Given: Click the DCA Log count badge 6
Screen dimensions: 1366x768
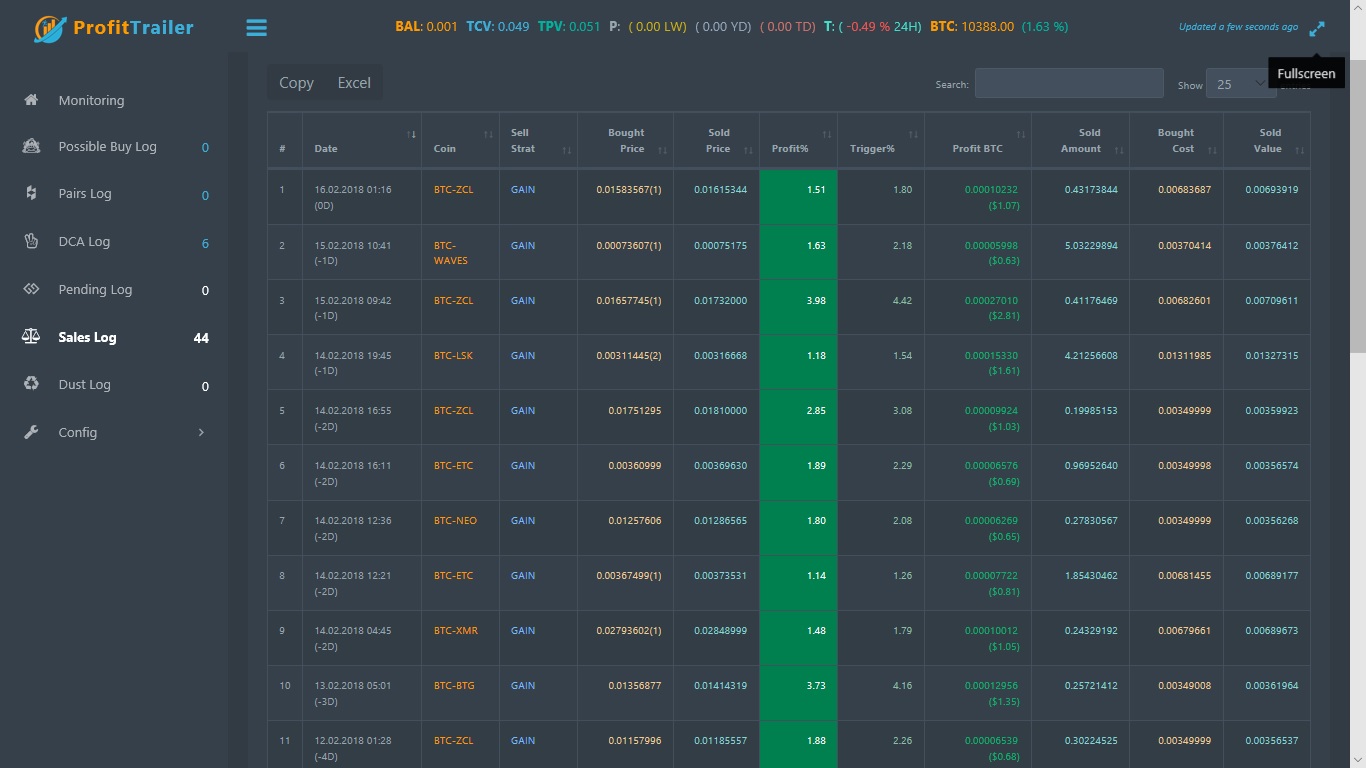Looking at the screenshot, I should pos(205,243).
